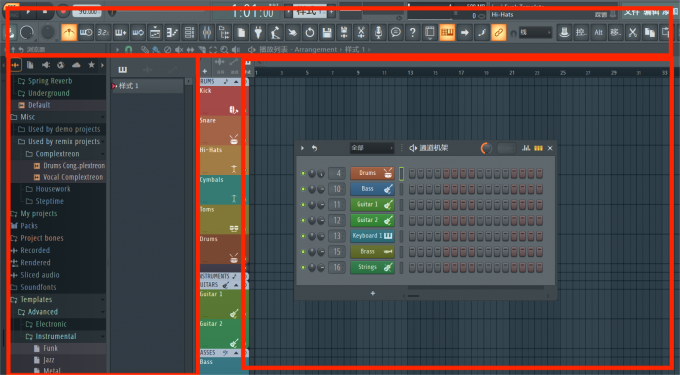The width and height of the screenshot is (680, 375).
Task: Click the Drums channel button
Action: point(372,173)
